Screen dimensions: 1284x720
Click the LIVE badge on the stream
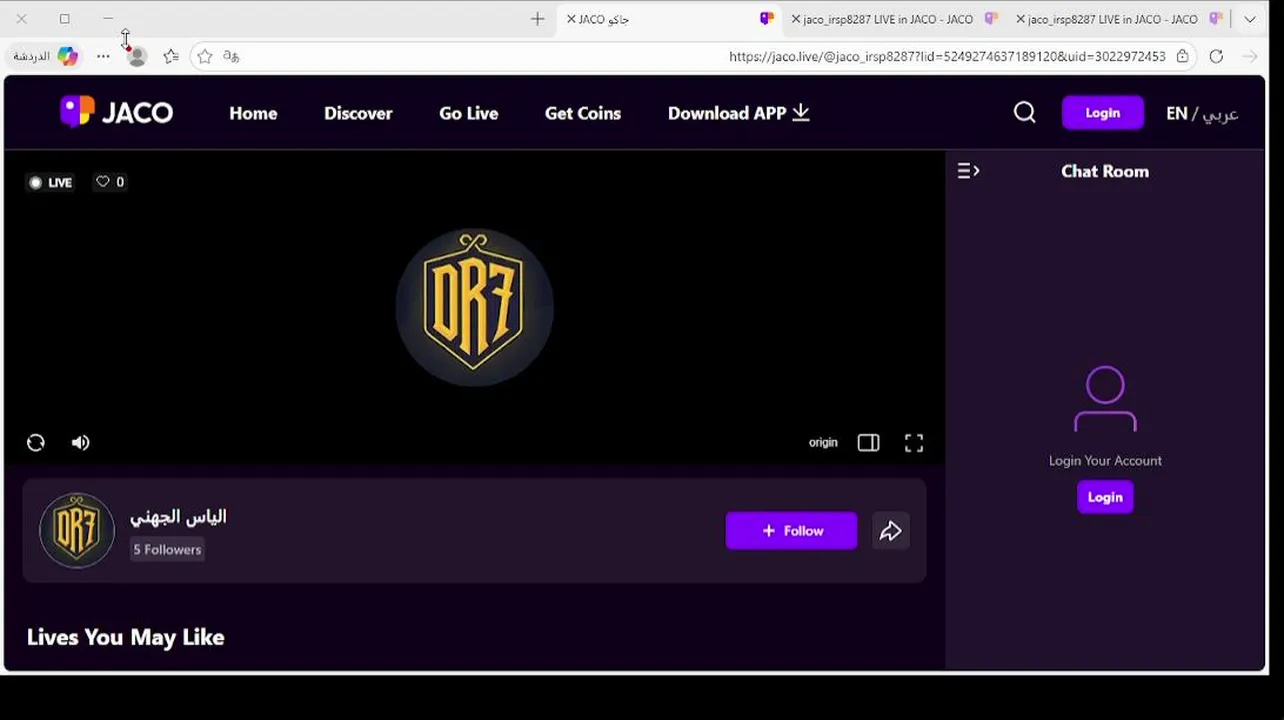click(51, 182)
